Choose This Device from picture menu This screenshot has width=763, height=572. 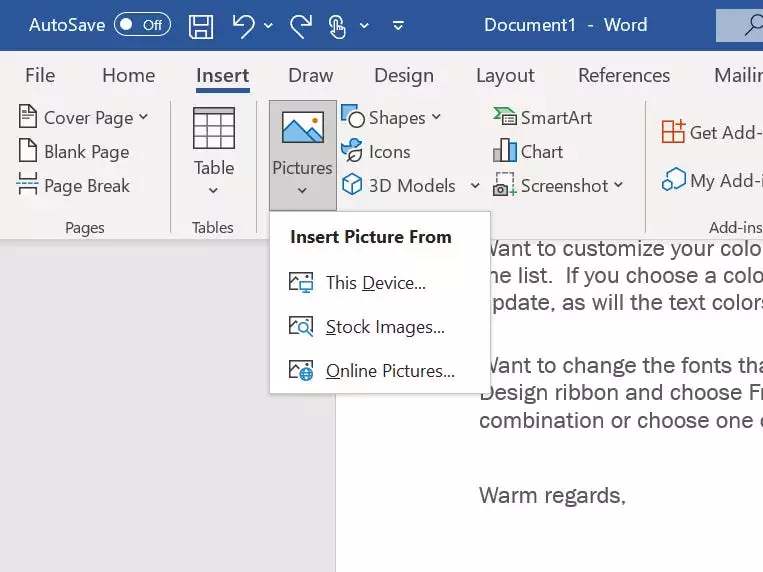coord(375,283)
